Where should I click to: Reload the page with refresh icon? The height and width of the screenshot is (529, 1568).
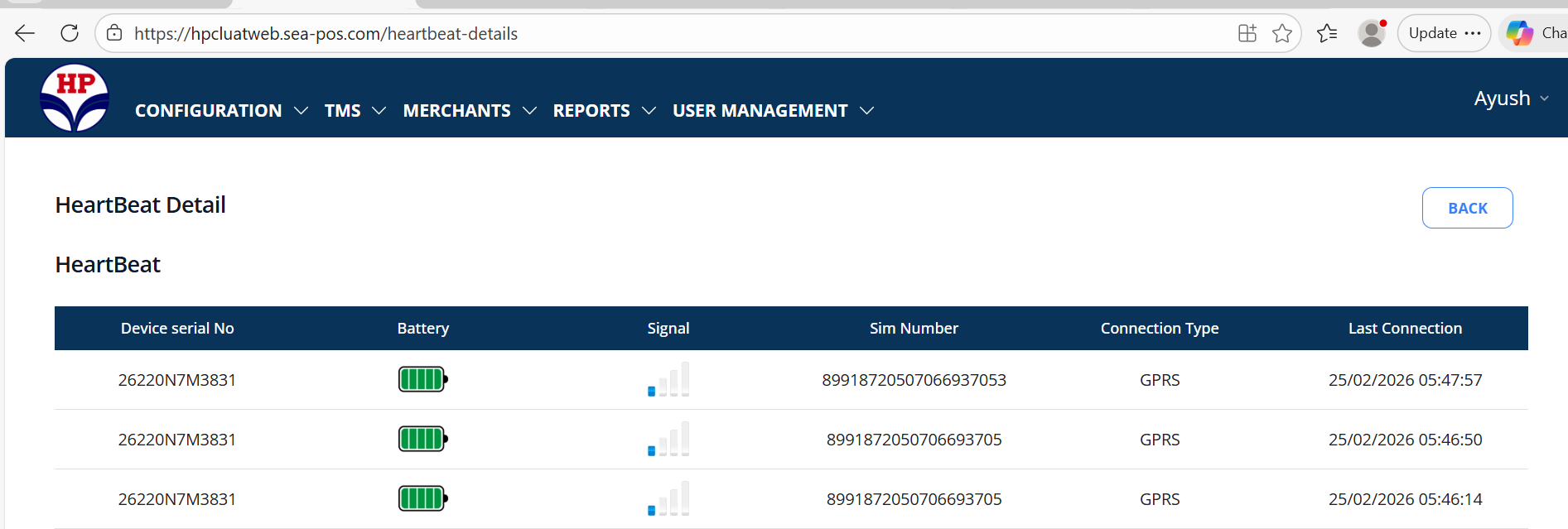(x=70, y=33)
